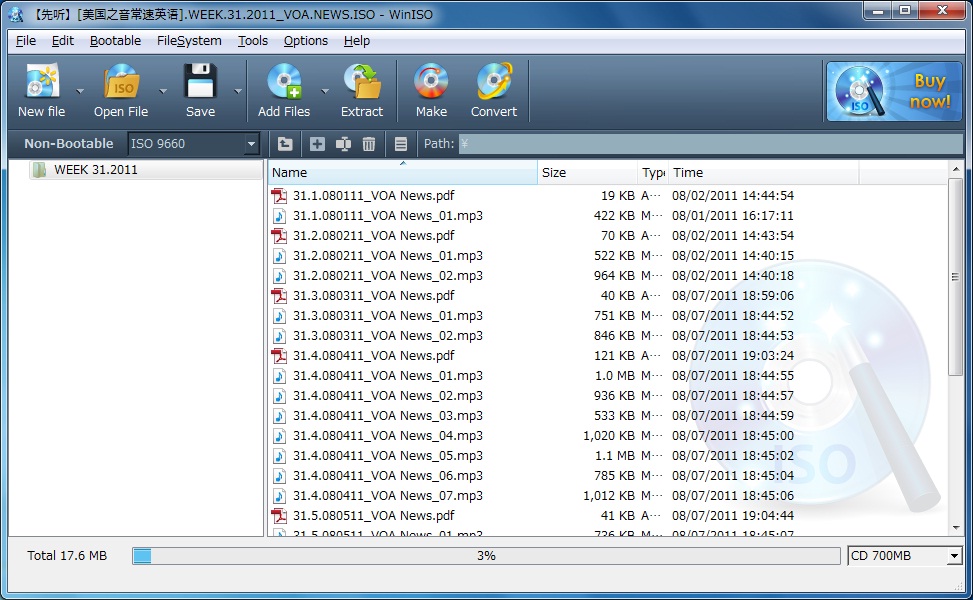The width and height of the screenshot is (973, 600).
Task: Open the Tools menu
Action: 253,41
